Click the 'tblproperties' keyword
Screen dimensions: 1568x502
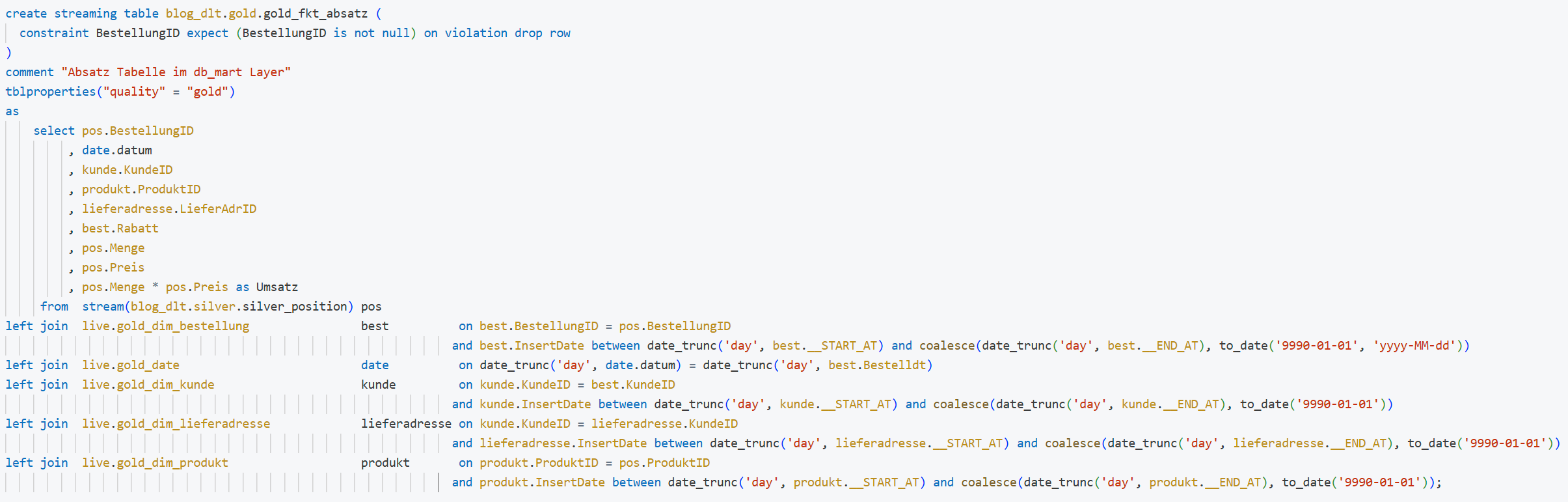[x=51, y=92]
